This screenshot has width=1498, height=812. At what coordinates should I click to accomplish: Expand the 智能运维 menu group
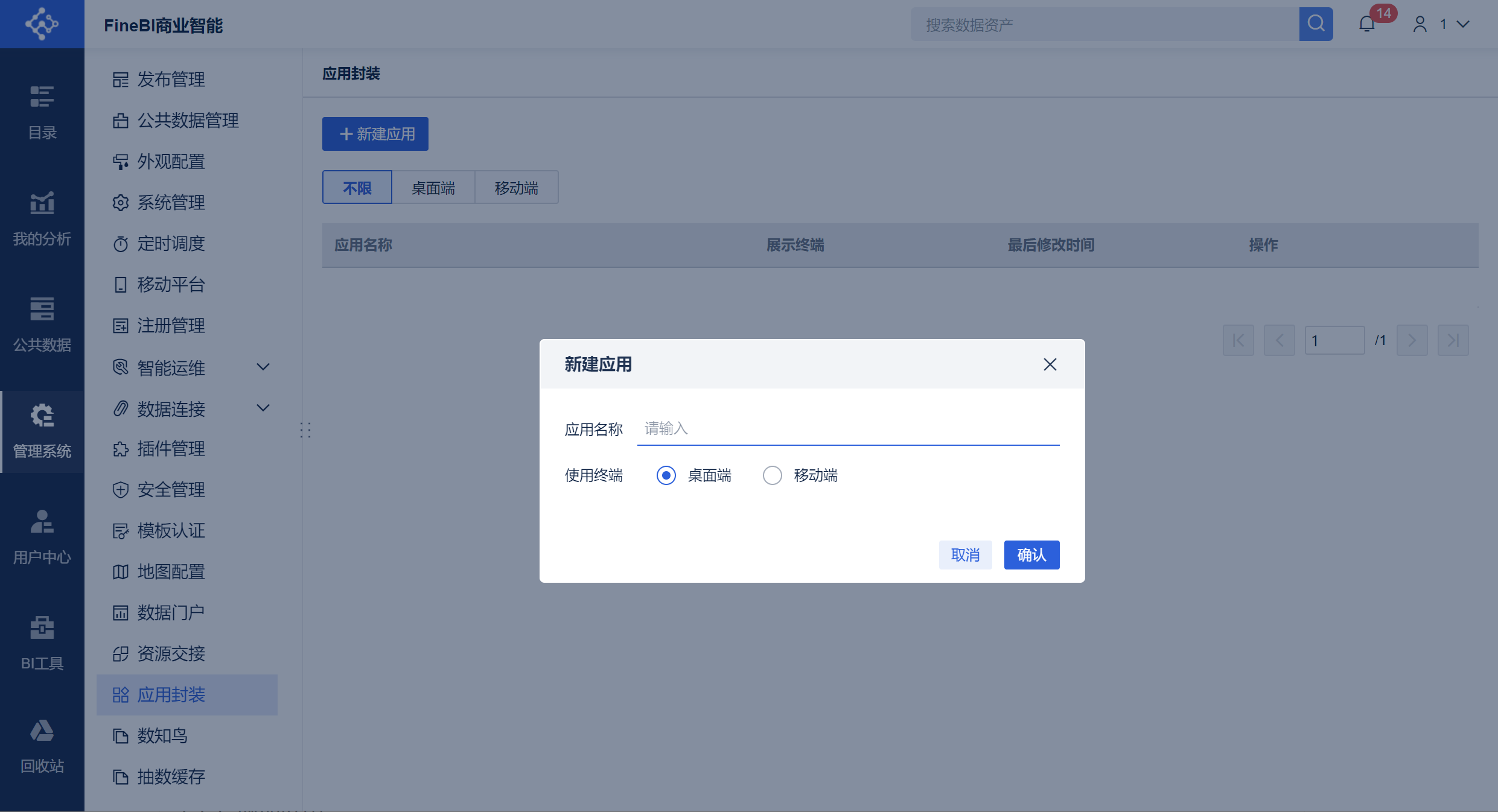tap(263, 367)
